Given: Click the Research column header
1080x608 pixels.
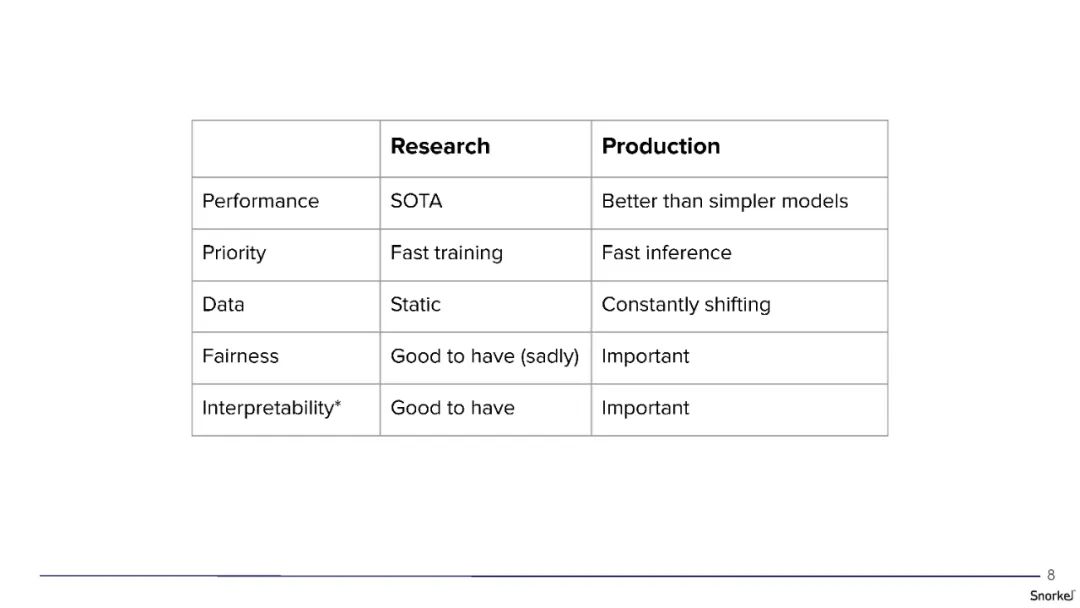Looking at the screenshot, I should (x=440, y=146).
